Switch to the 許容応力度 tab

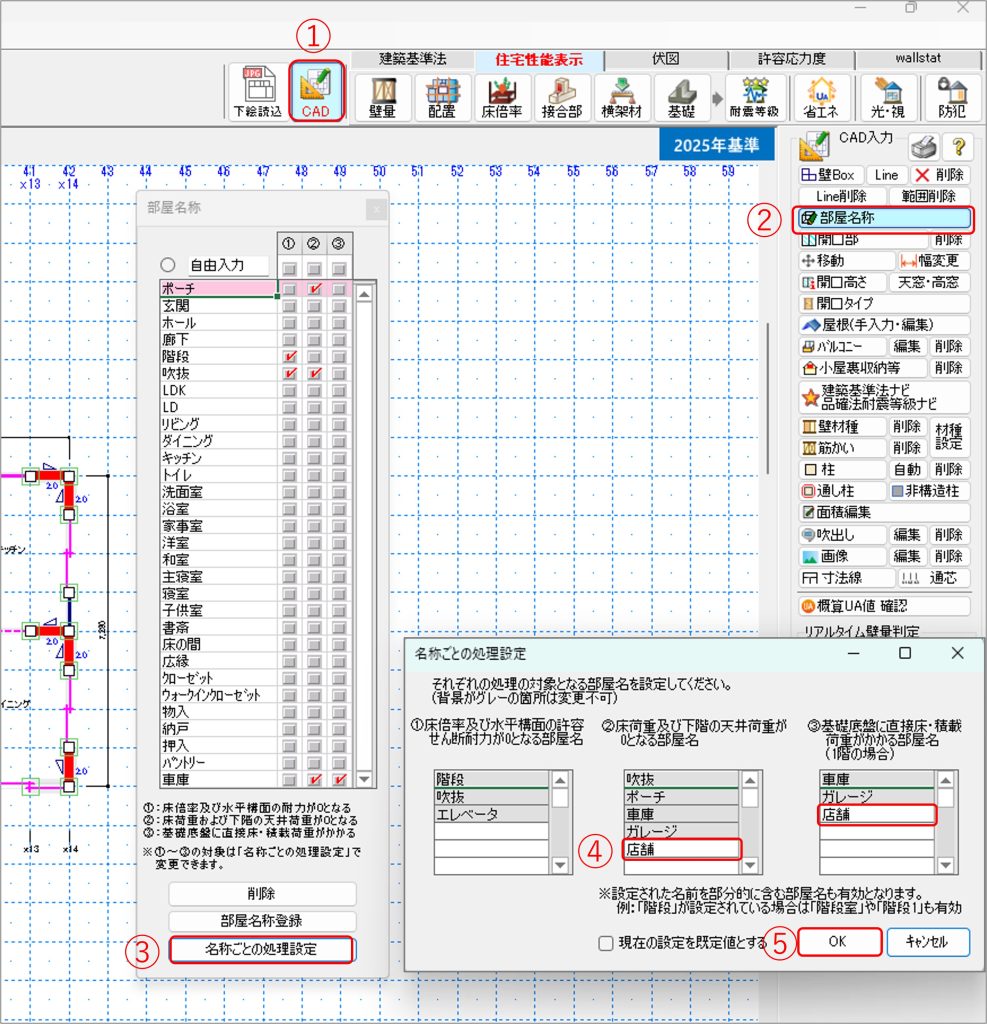pos(791,59)
